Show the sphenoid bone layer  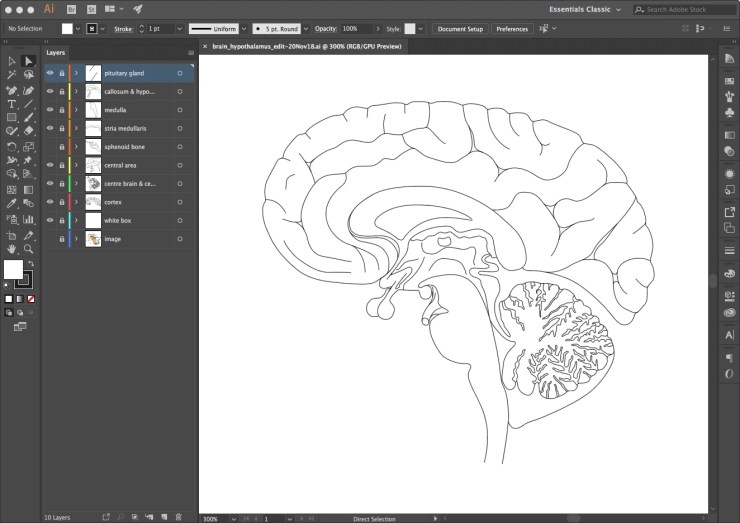[x=50, y=147]
